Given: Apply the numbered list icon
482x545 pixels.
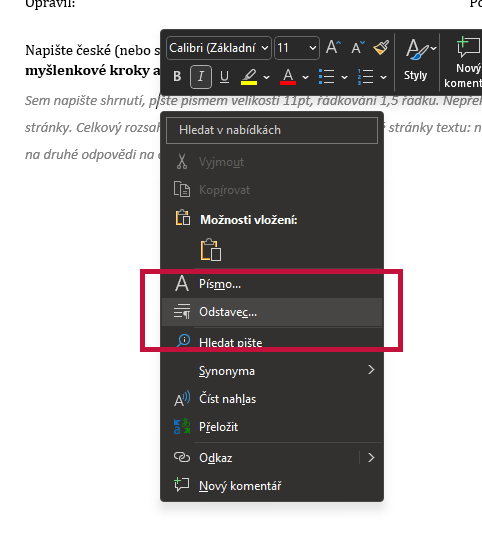Looking at the screenshot, I should click(x=365, y=77).
